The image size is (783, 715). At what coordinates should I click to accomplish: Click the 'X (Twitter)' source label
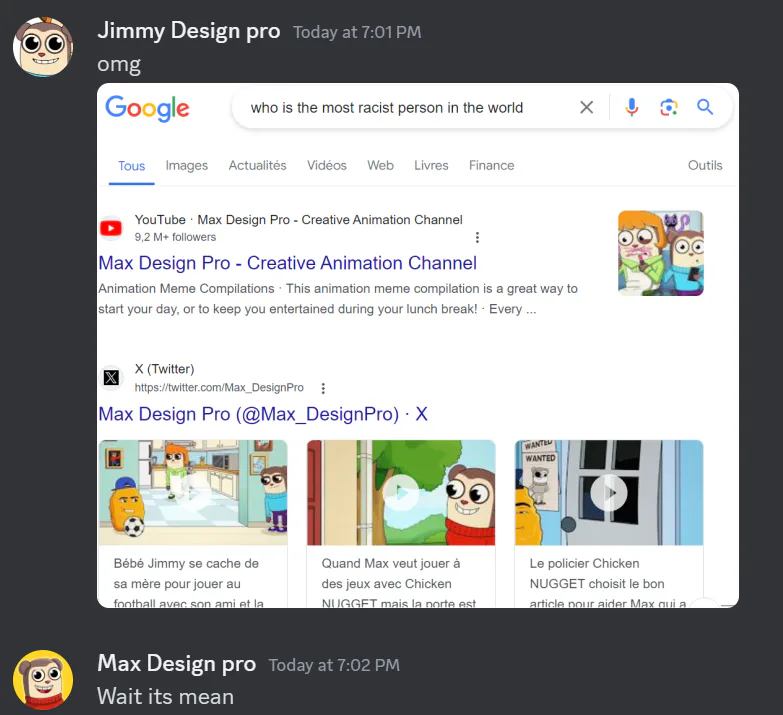164,369
